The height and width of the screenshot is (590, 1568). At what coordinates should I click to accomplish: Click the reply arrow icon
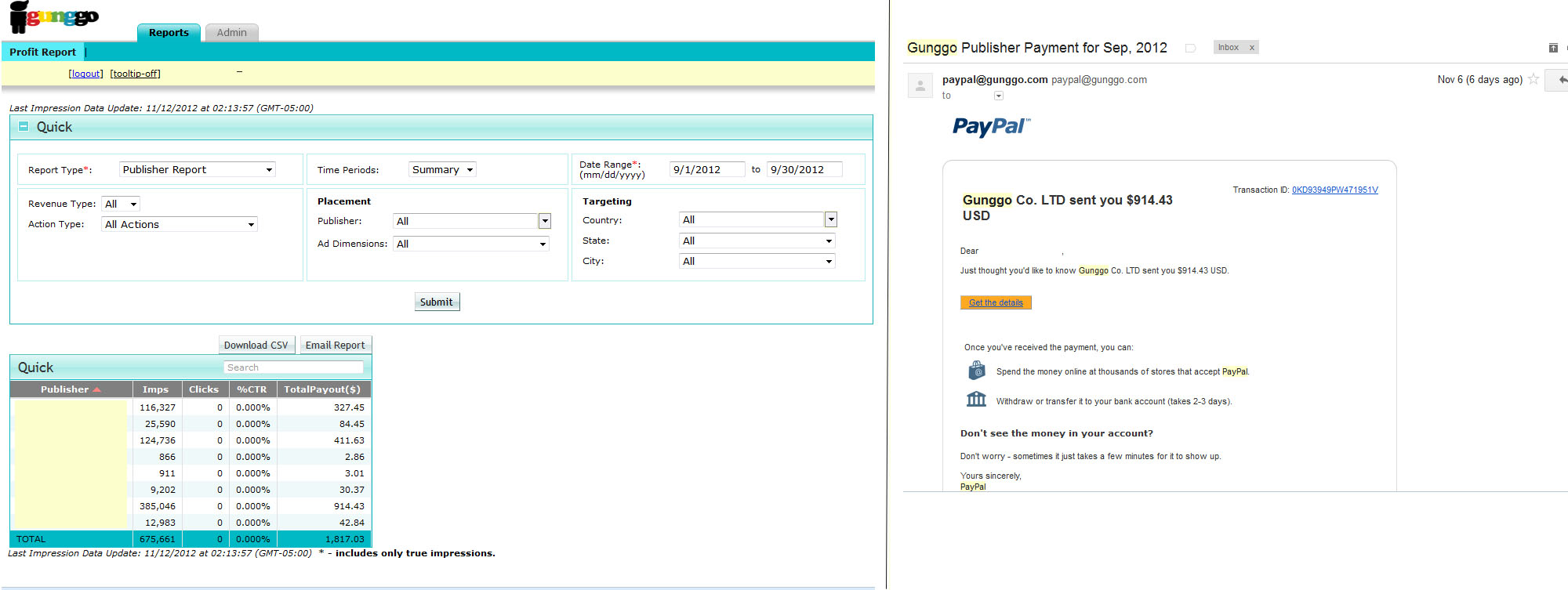(1561, 80)
